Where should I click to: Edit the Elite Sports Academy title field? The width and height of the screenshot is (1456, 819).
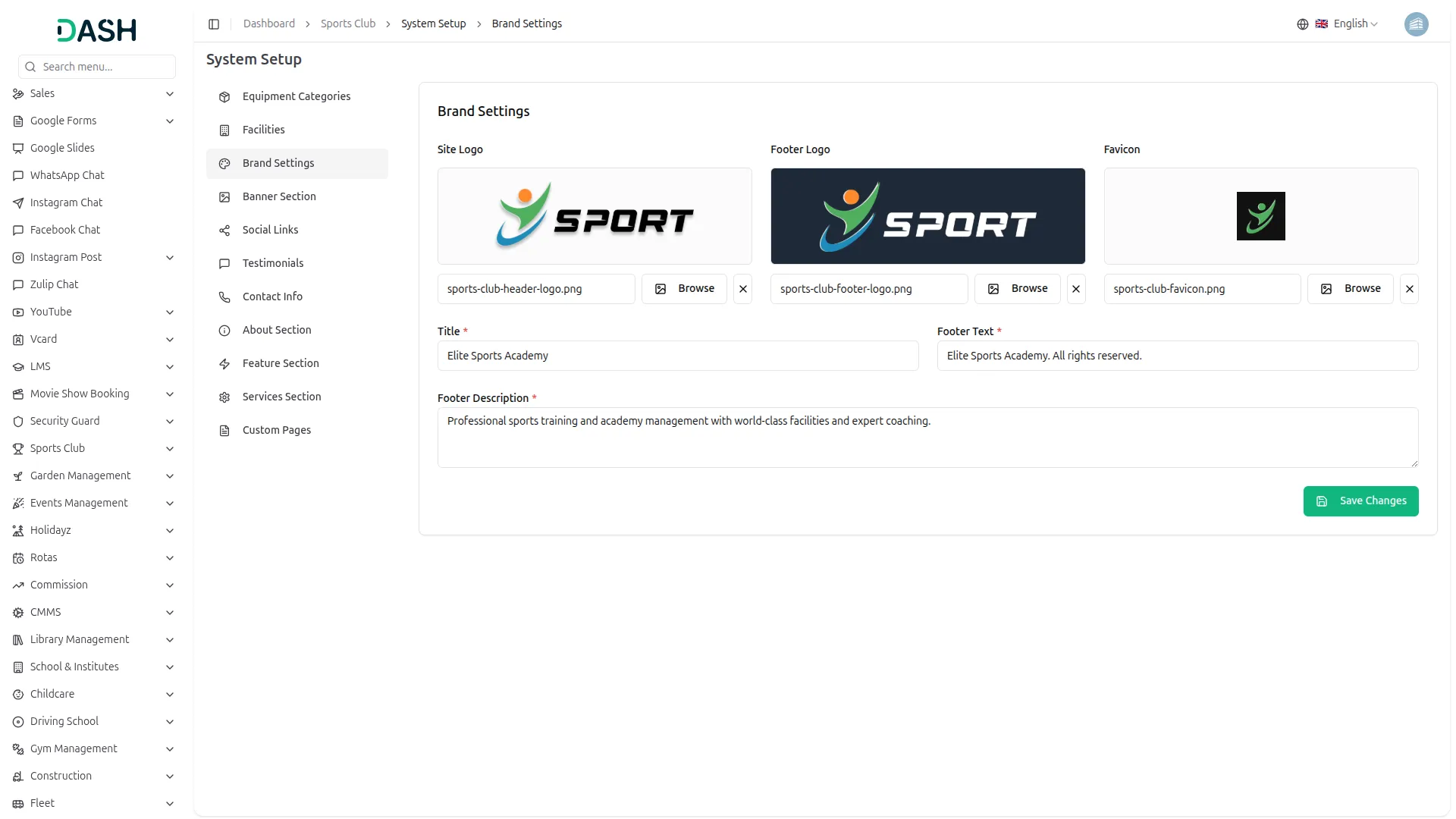(x=677, y=355)
